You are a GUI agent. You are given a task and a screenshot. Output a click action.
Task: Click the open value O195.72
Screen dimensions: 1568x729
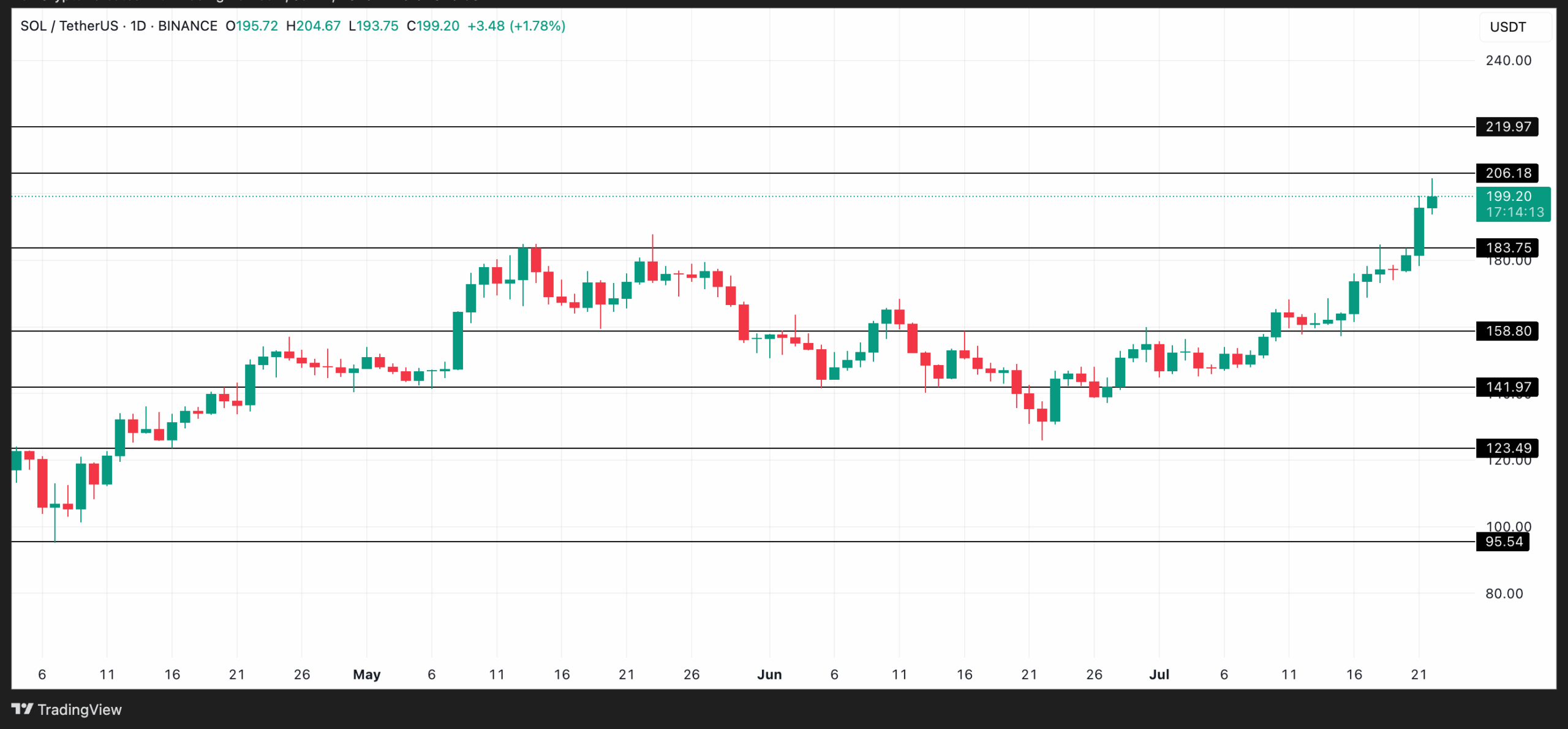pos(252,26)
